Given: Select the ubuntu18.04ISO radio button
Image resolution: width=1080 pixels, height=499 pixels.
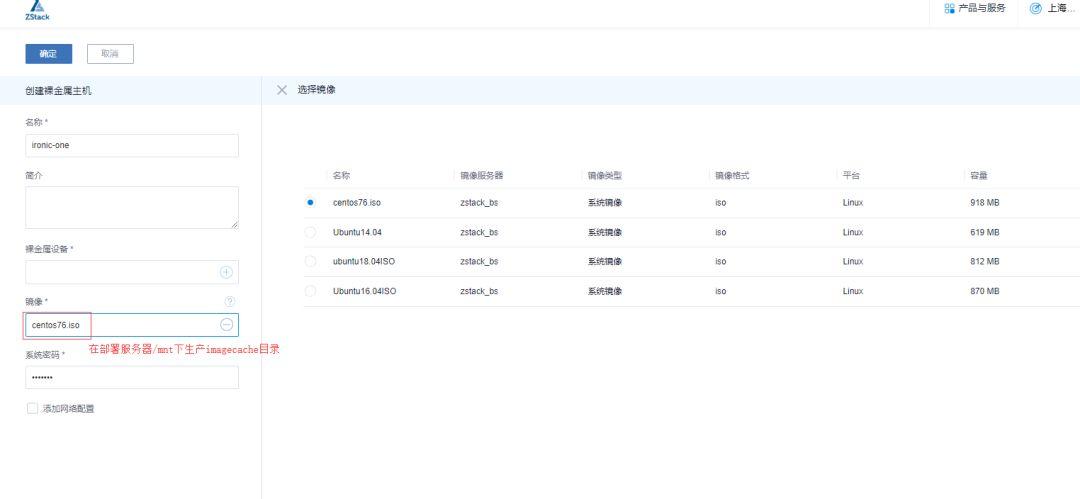Looking at the screenshot, I should click(310, 261).
